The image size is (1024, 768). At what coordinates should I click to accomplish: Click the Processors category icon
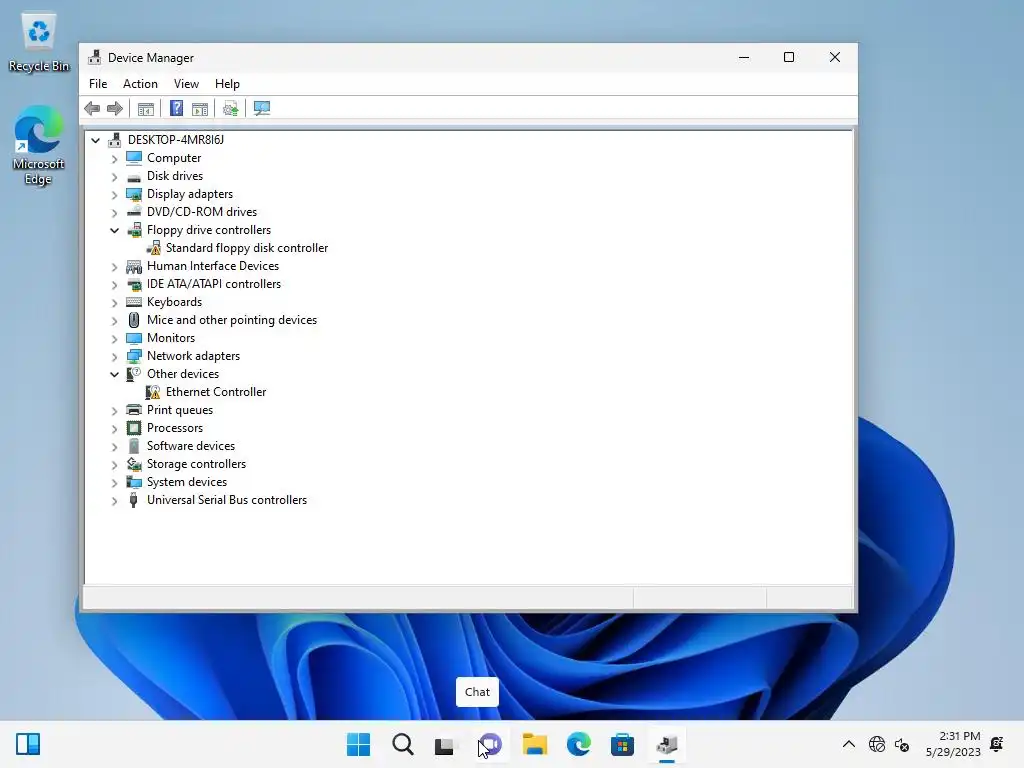pos(134,428)
